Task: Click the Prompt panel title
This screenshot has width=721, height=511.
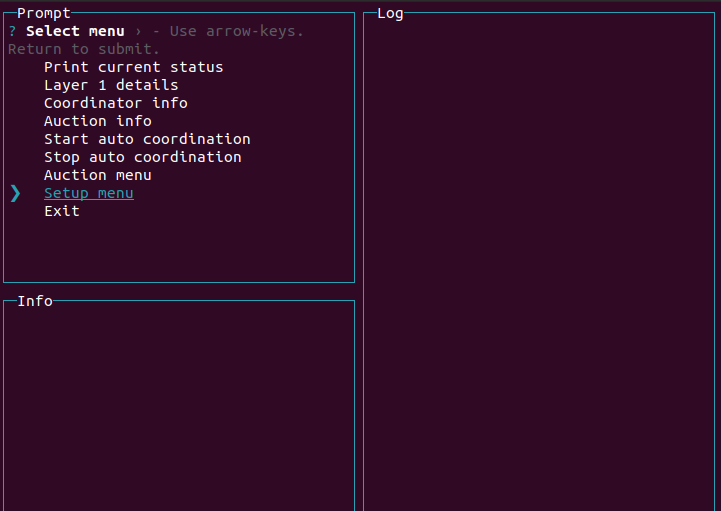Action: click(44, 13)
